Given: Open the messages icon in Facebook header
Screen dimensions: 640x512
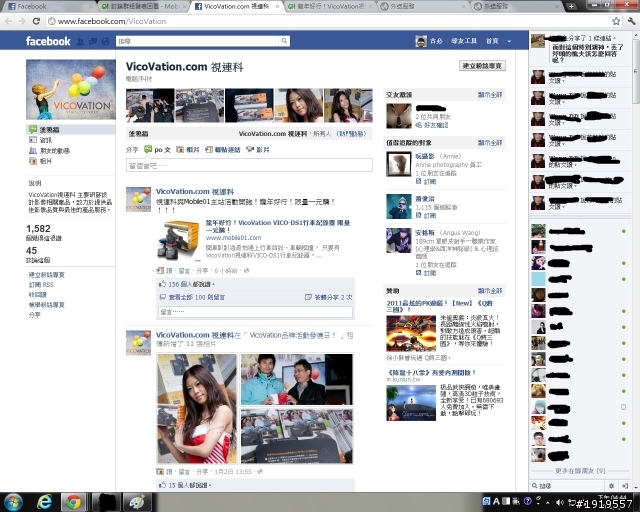Looking at the screenshot, I should pyautogui.click(x=93, y=41).
